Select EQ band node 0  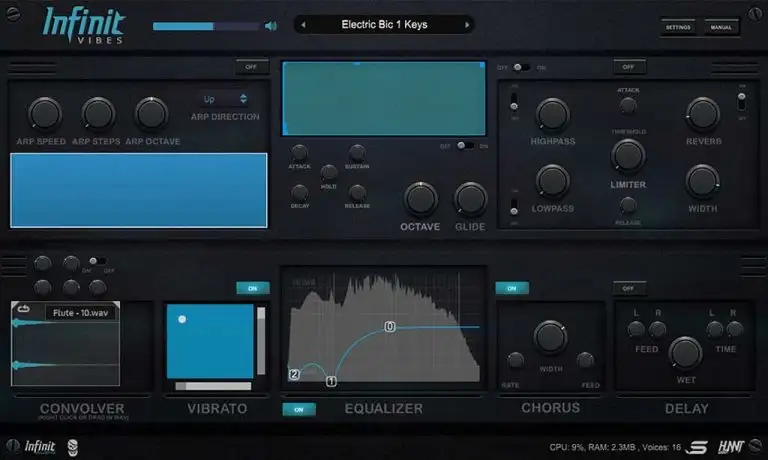[389, 326]
